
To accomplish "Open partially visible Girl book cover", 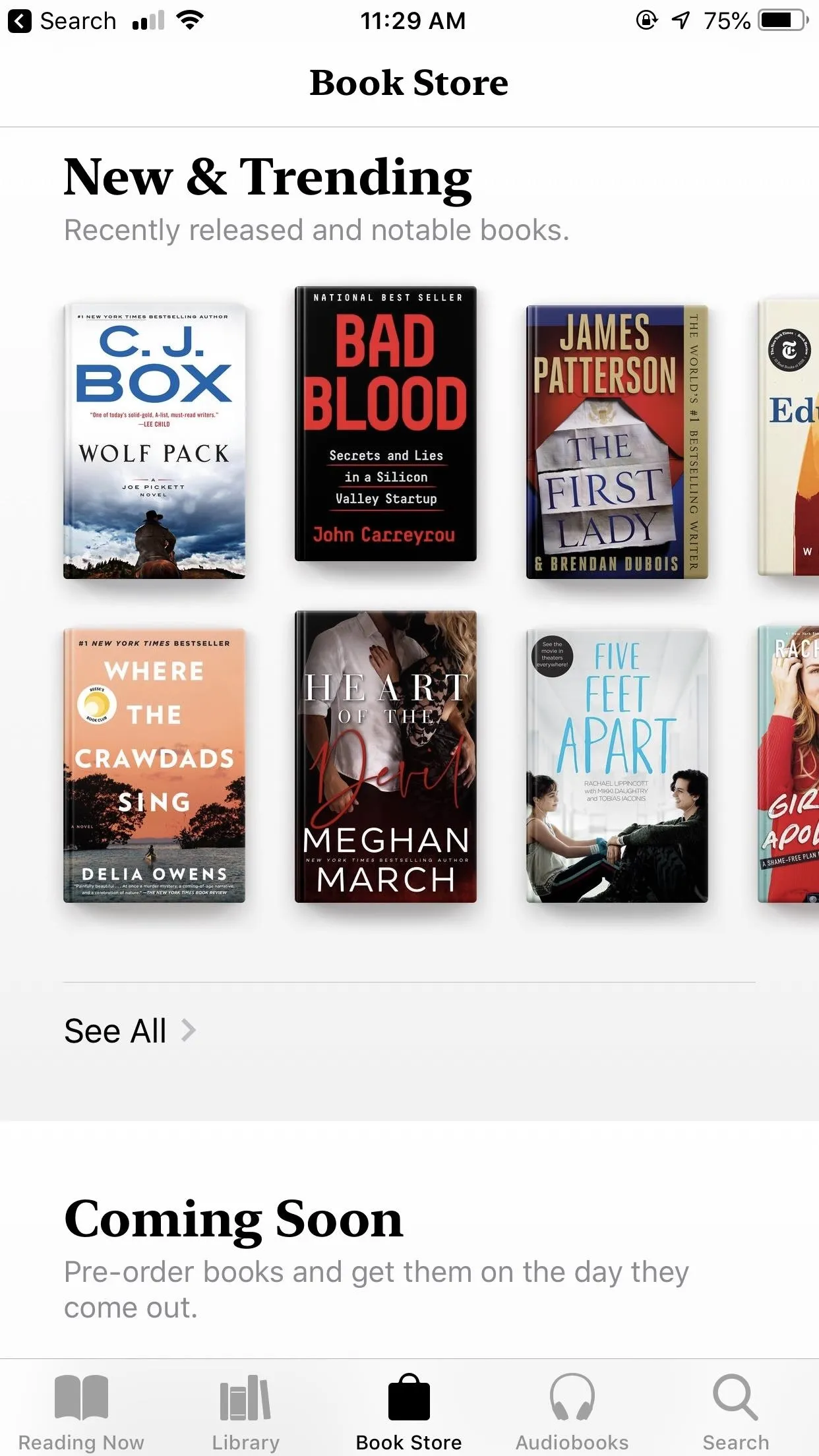I will [789, 764].
